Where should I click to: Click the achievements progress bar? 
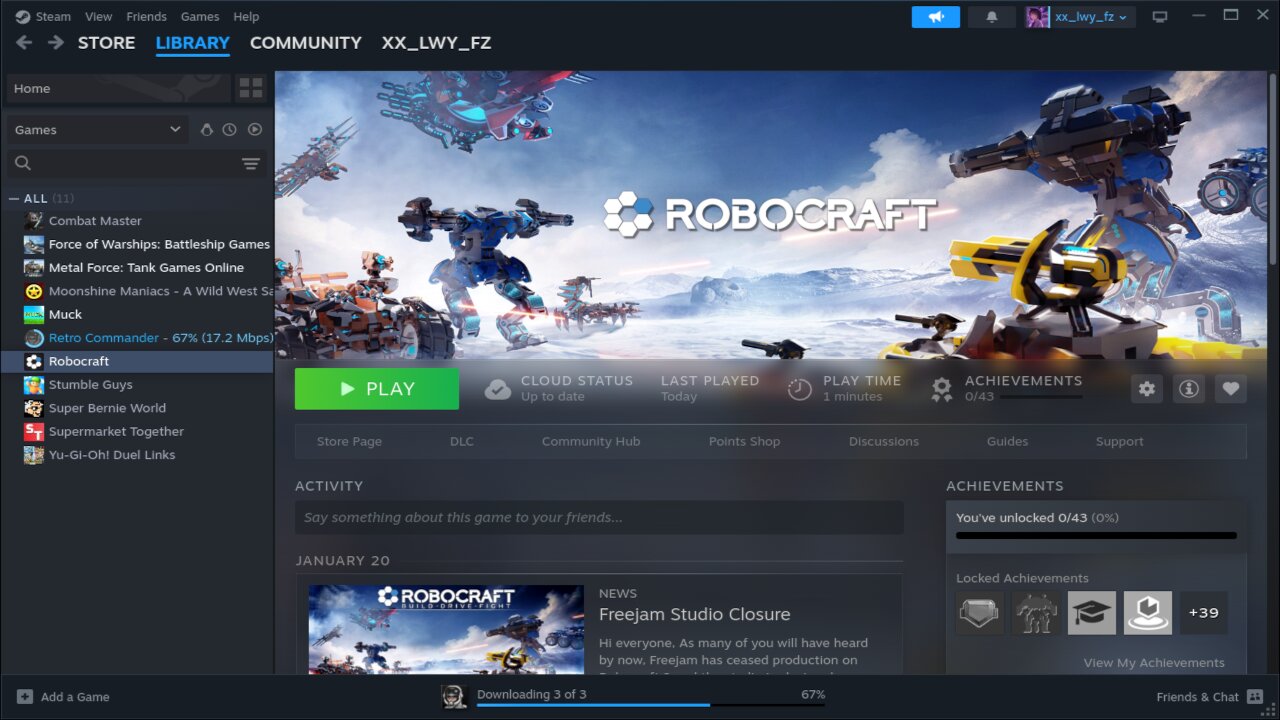1096,536
